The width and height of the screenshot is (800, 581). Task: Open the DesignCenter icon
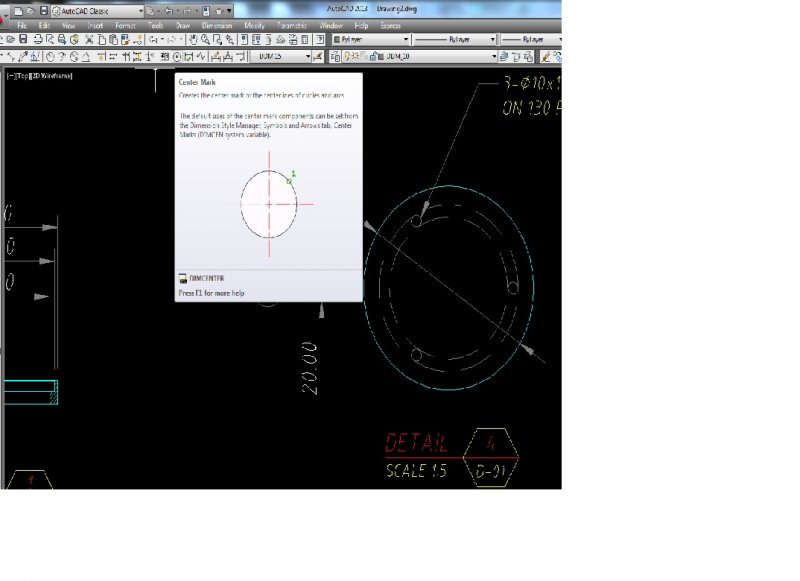click(256, 39)
